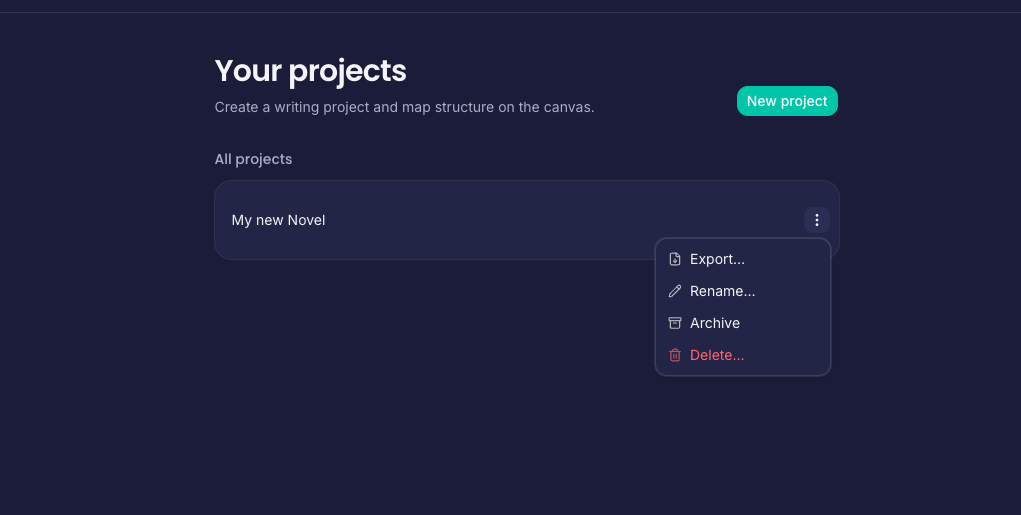This screenshot has height=515, width=1021.
Task: Pick Archive in the project menu
Action: 714,323
